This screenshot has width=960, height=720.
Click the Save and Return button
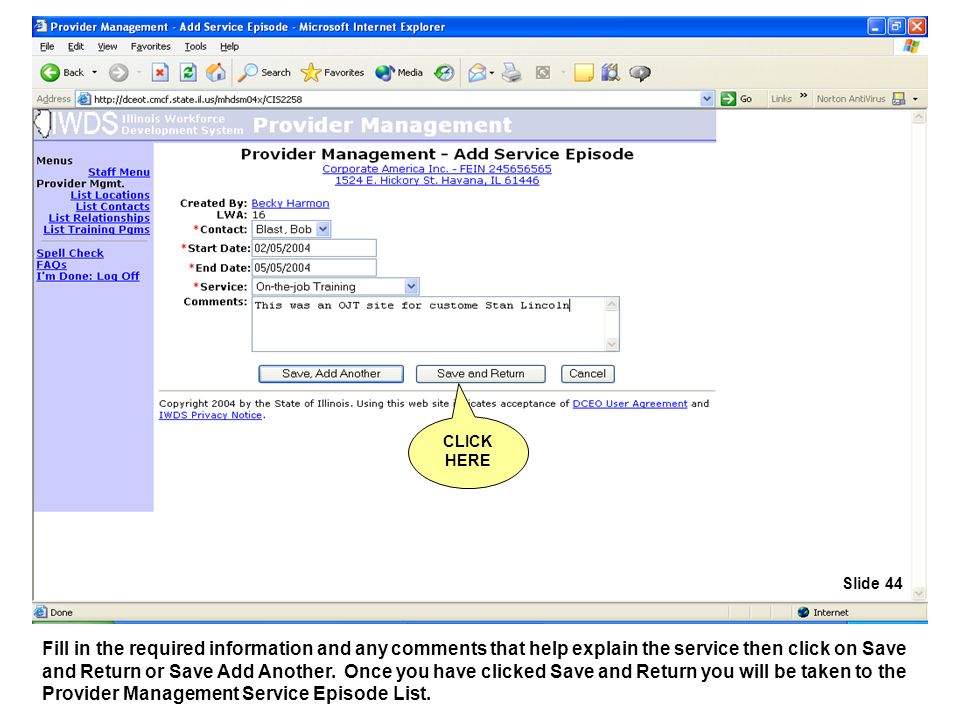pos(481,373)
